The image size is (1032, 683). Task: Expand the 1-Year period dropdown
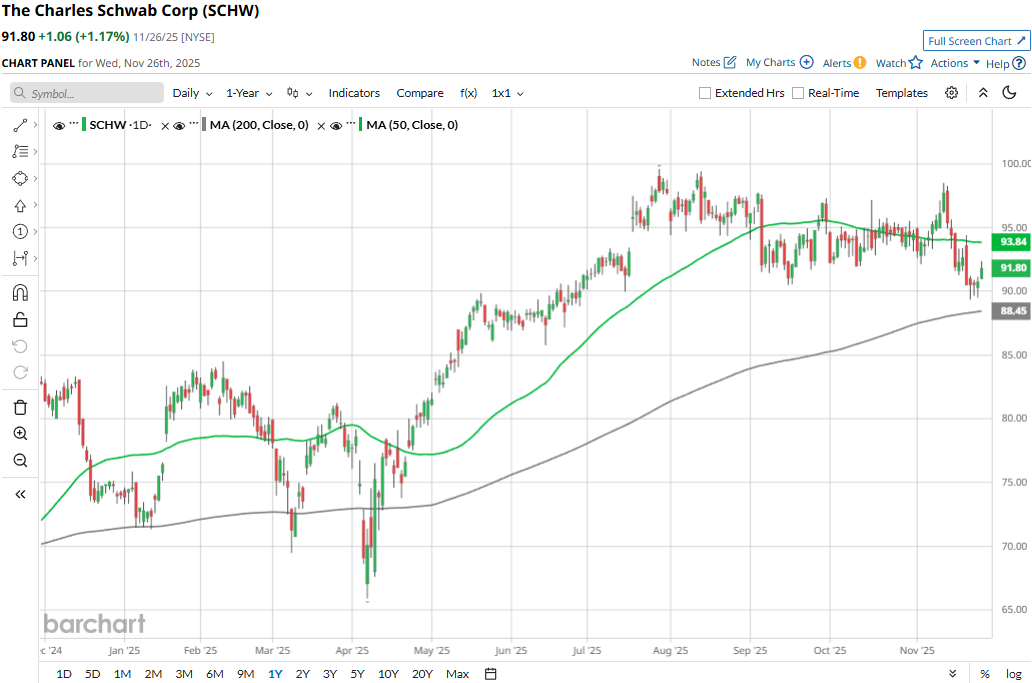pos(249,93)
